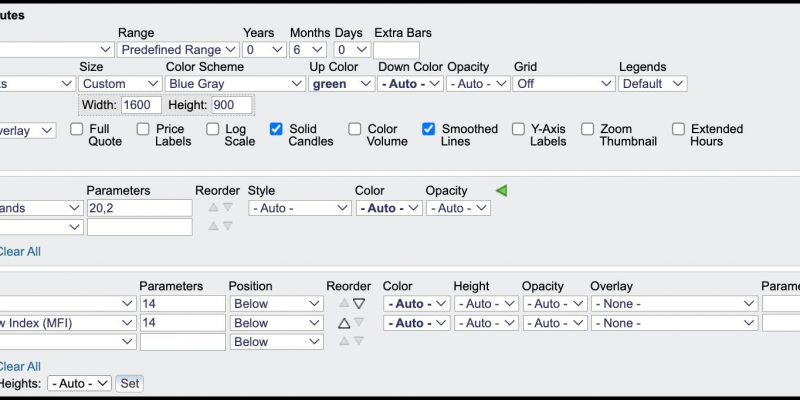Open the Legends Default dropdown

click(653, 84)
